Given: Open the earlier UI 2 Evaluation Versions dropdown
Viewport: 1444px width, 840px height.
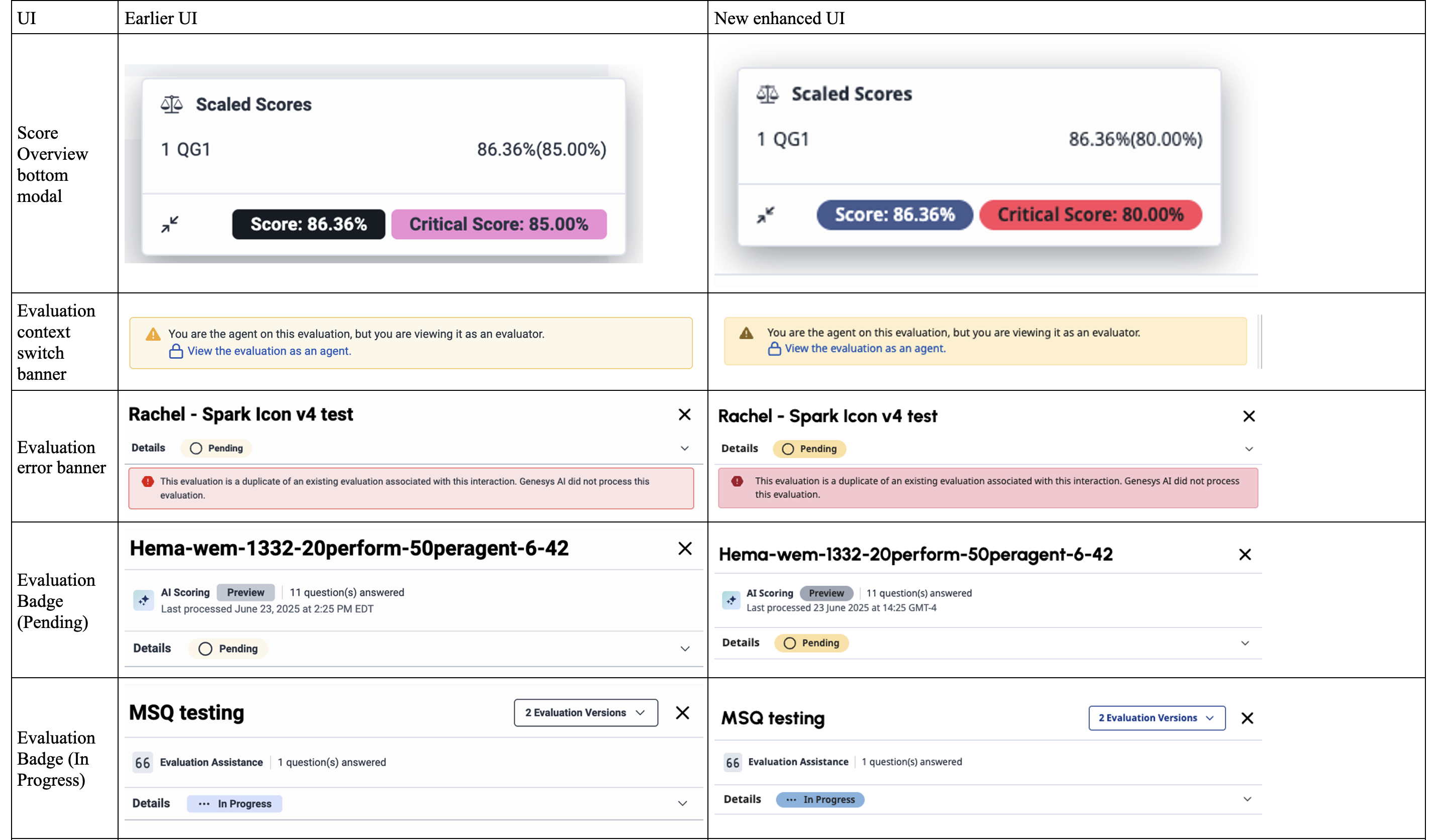Looking at the screenshot, I should coord(585,712).
